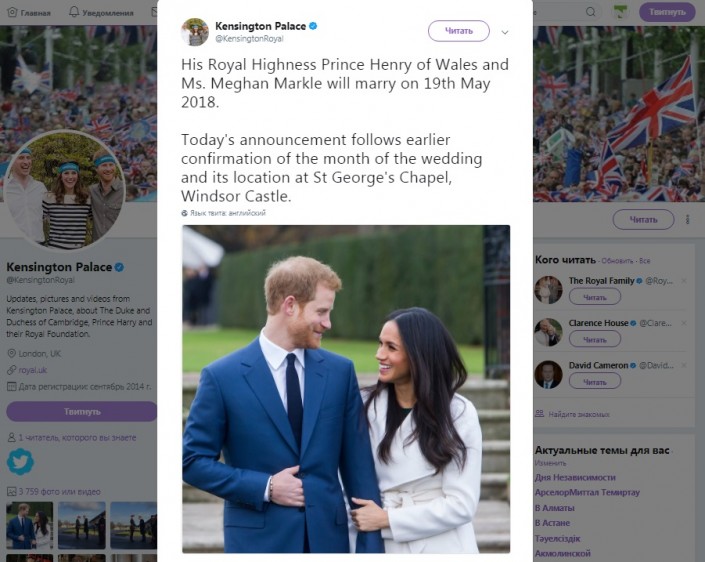Click David Cameron's profile avatar
The image size is (705, 562).
pos(548,374)
